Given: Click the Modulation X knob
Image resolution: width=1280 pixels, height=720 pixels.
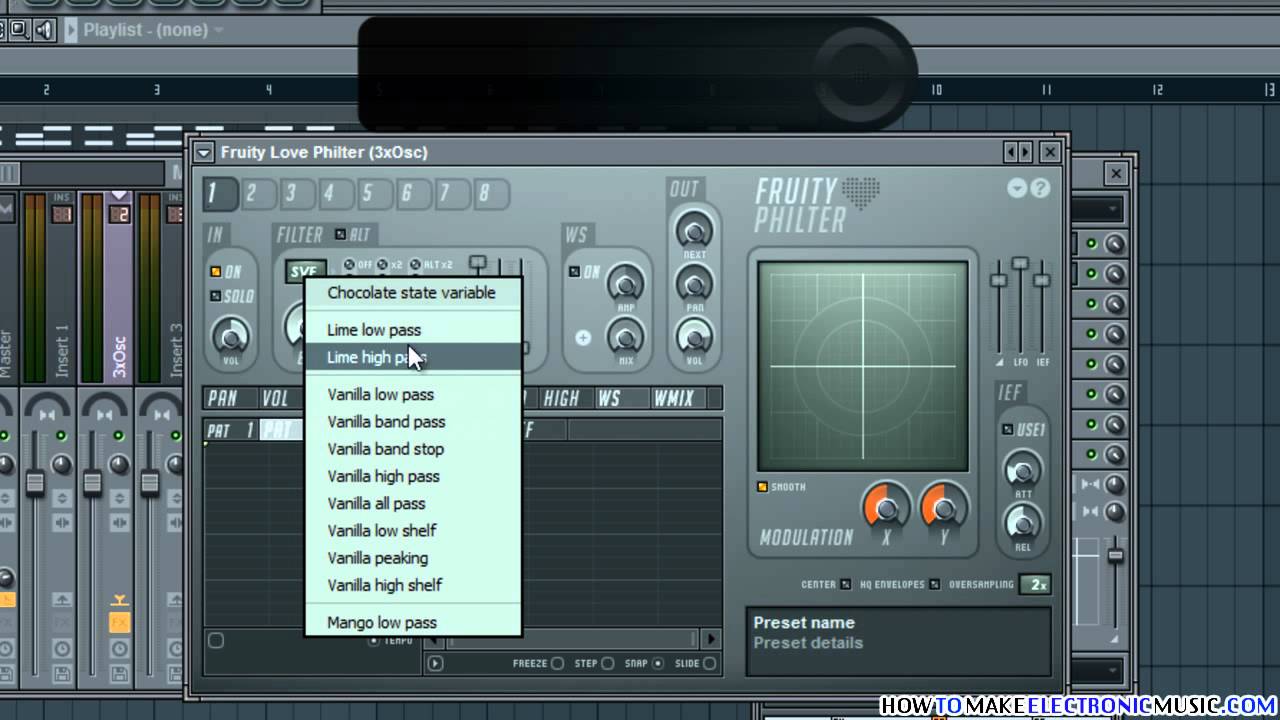Looking at the screenshot, I should tap(886, 507).
